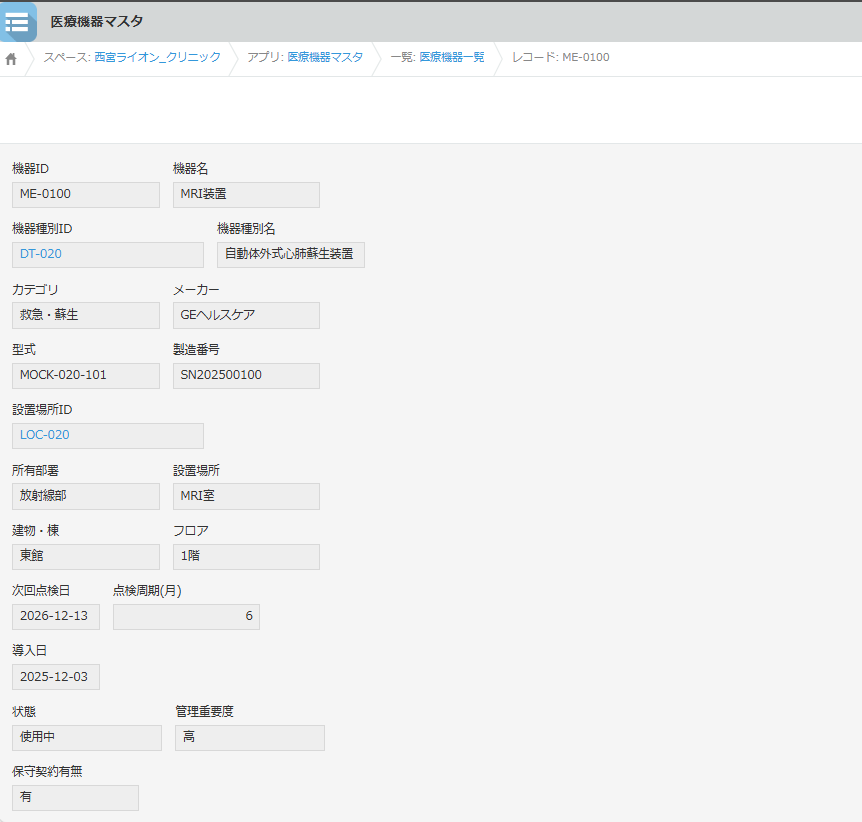Click the 機器種別ID field label
The height and width of the screenshot is (822, 862).
(x=42, y=229)
